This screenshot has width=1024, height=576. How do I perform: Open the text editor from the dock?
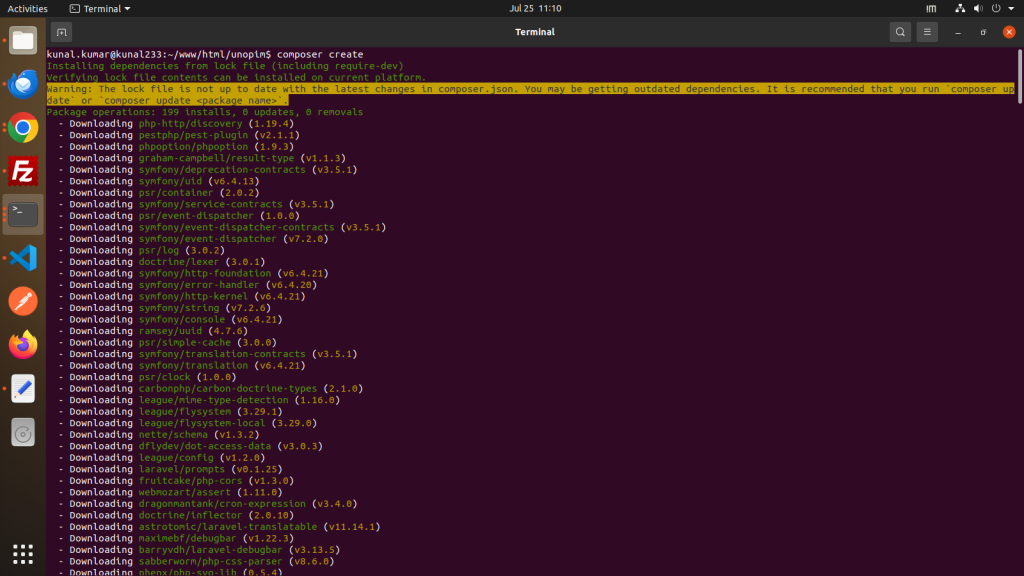(x=23, y=389)
